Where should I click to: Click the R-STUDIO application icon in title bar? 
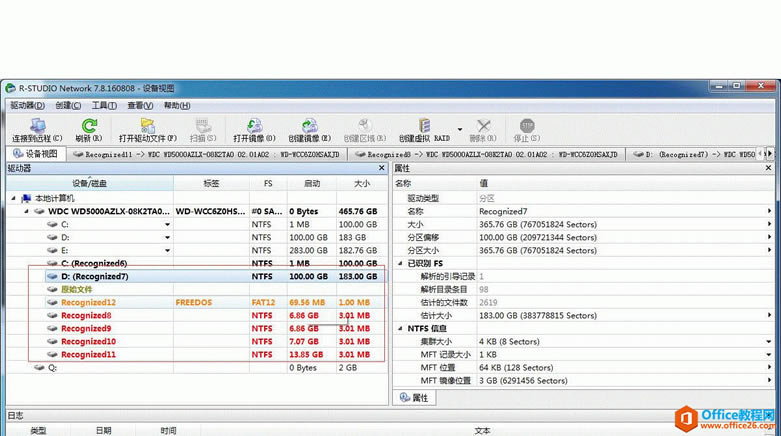[10, 88]
